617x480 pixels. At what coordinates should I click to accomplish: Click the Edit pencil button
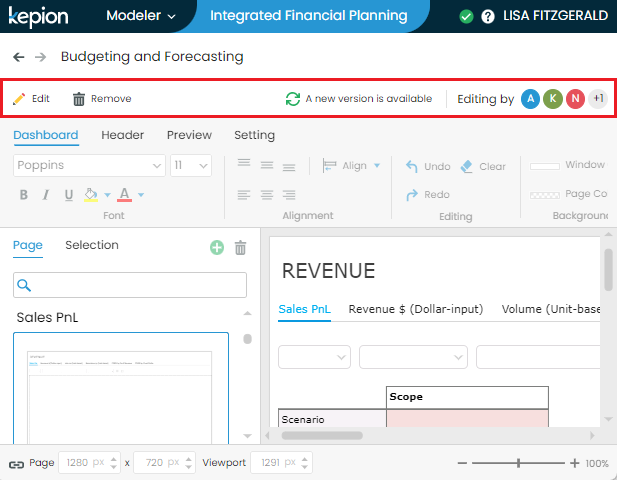(x=31, y=99)
